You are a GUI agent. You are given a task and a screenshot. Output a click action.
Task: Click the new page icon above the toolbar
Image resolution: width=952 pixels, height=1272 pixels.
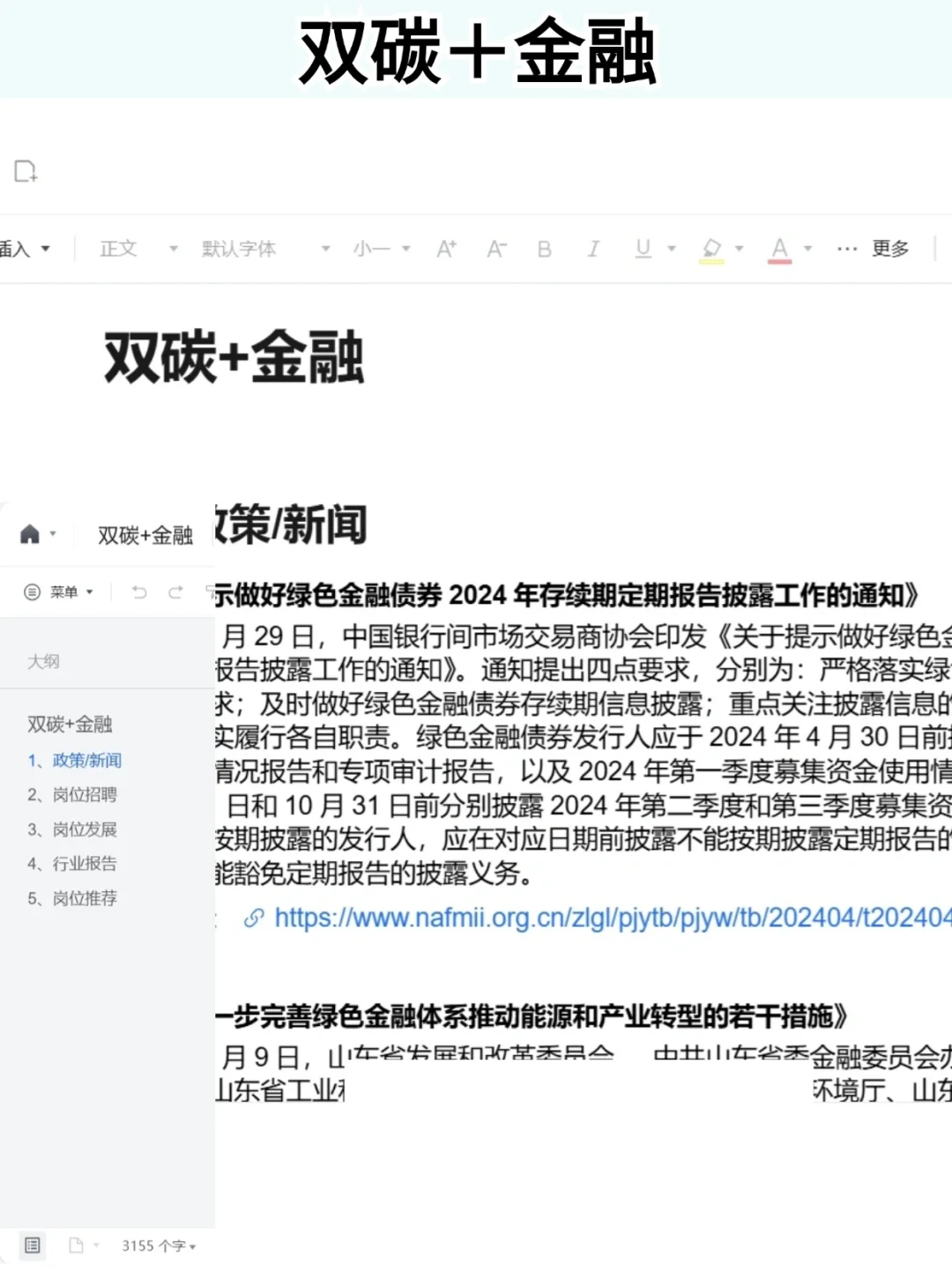[26, 171]
